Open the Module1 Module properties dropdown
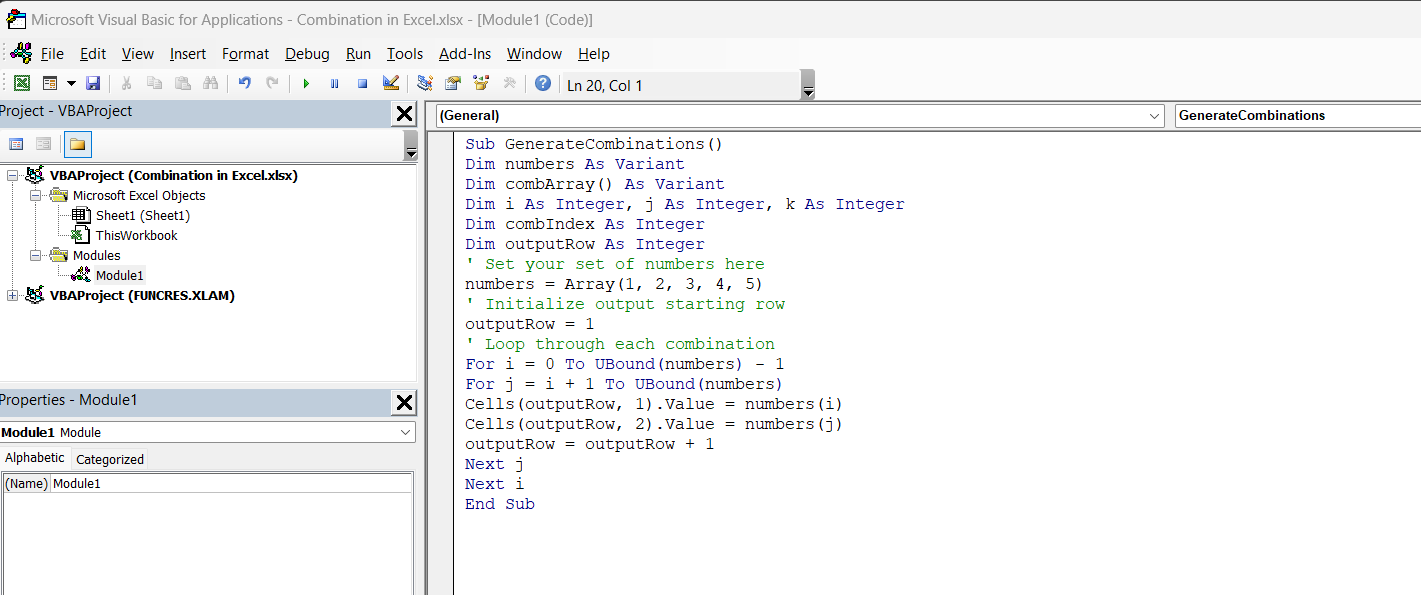 coord(405,432)
